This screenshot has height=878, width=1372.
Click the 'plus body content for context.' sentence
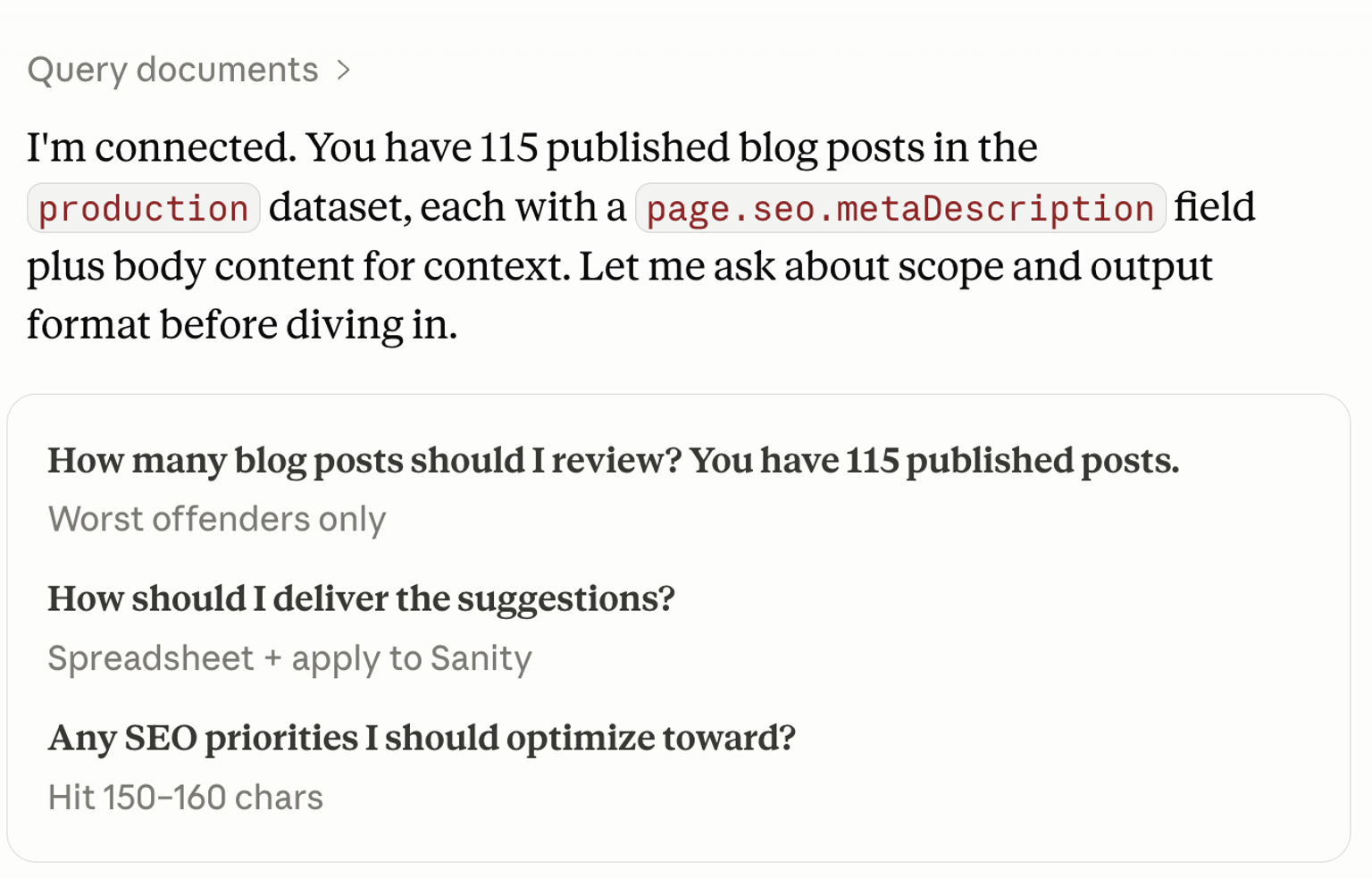298,266
